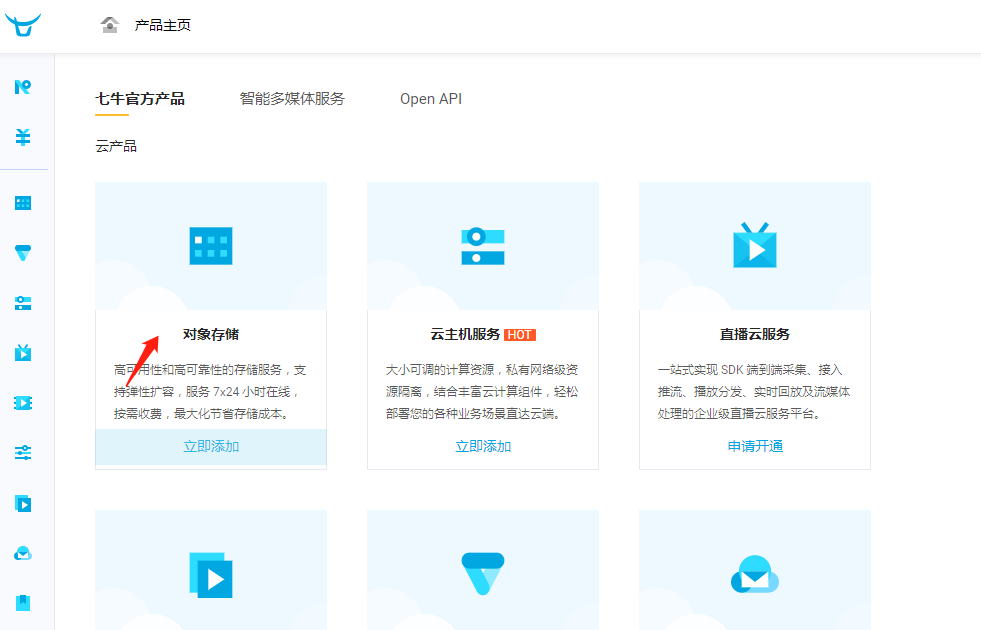Switch to the 七牛官方产品 tab
The image size is (981, 630).
coord(140,99)
